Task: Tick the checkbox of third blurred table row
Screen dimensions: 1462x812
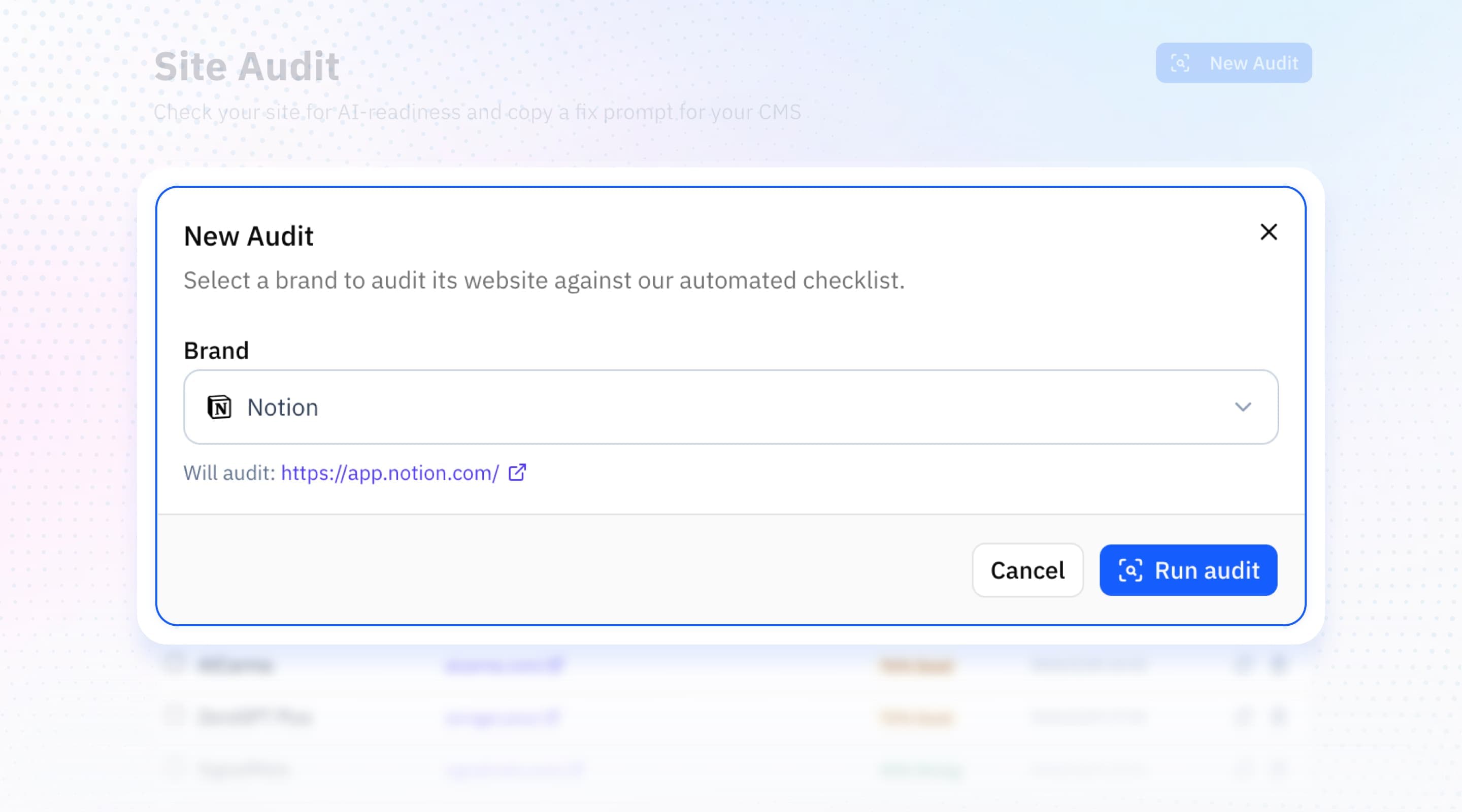Action: click(174, 768)
